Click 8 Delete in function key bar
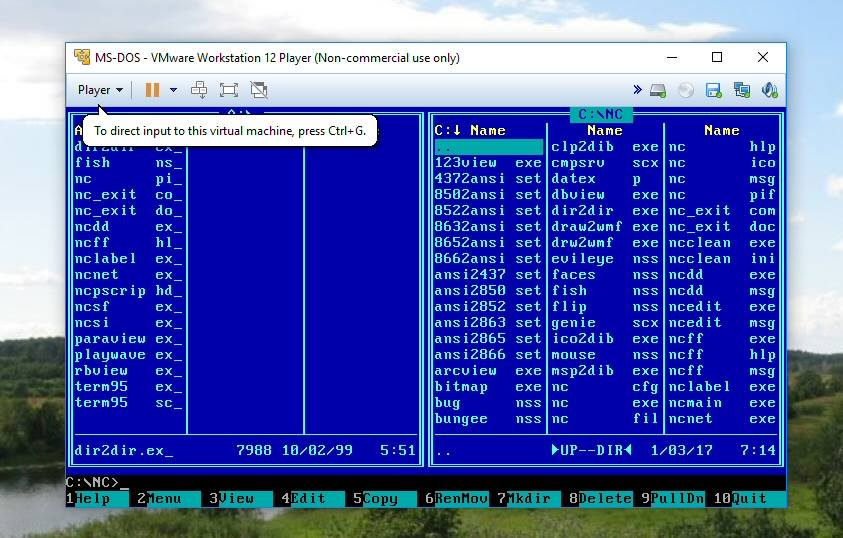The height and width of the screenshot is (538, 843). pyautogui.click(x=601, y=499)
